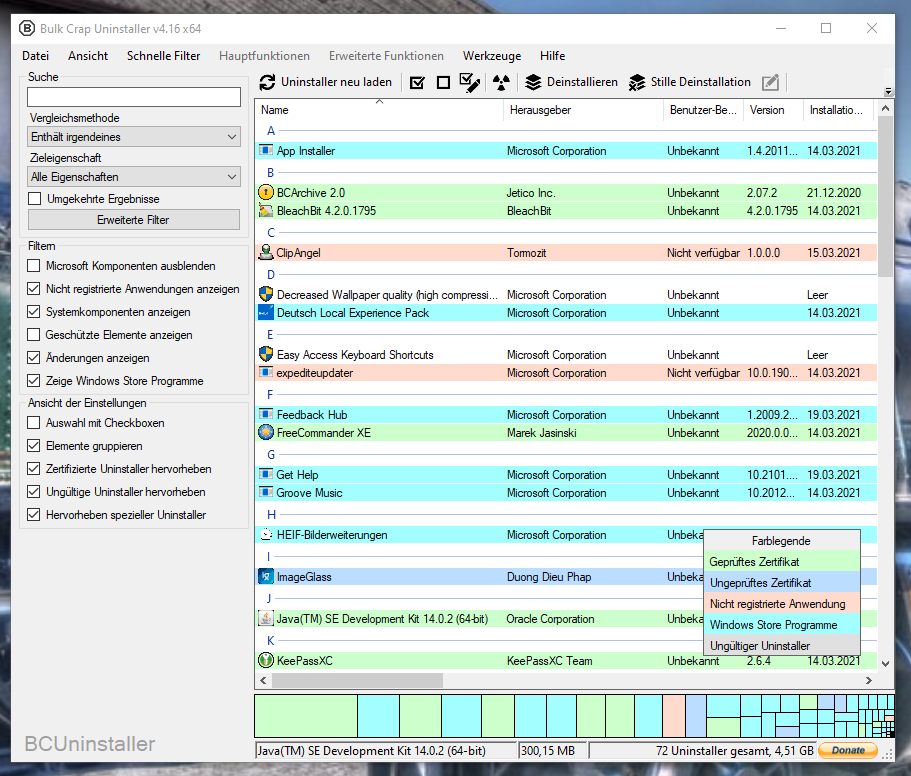This screenshot has width=911, height=776.
Task: Open the Erweiterte Funktionen menu
Action: (386, 56)
